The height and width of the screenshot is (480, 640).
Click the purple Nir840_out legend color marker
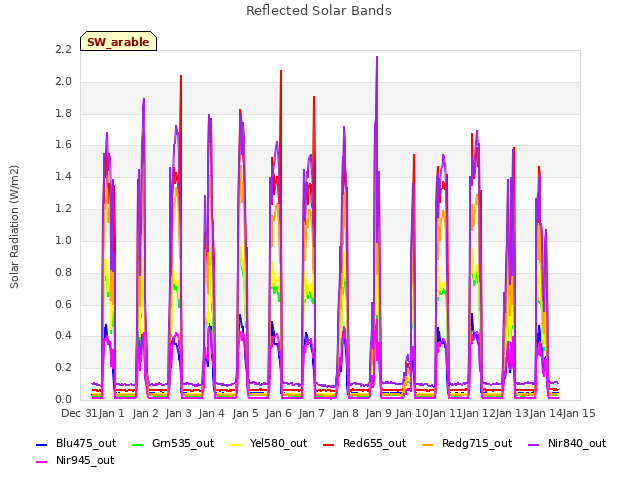point(533,444)
